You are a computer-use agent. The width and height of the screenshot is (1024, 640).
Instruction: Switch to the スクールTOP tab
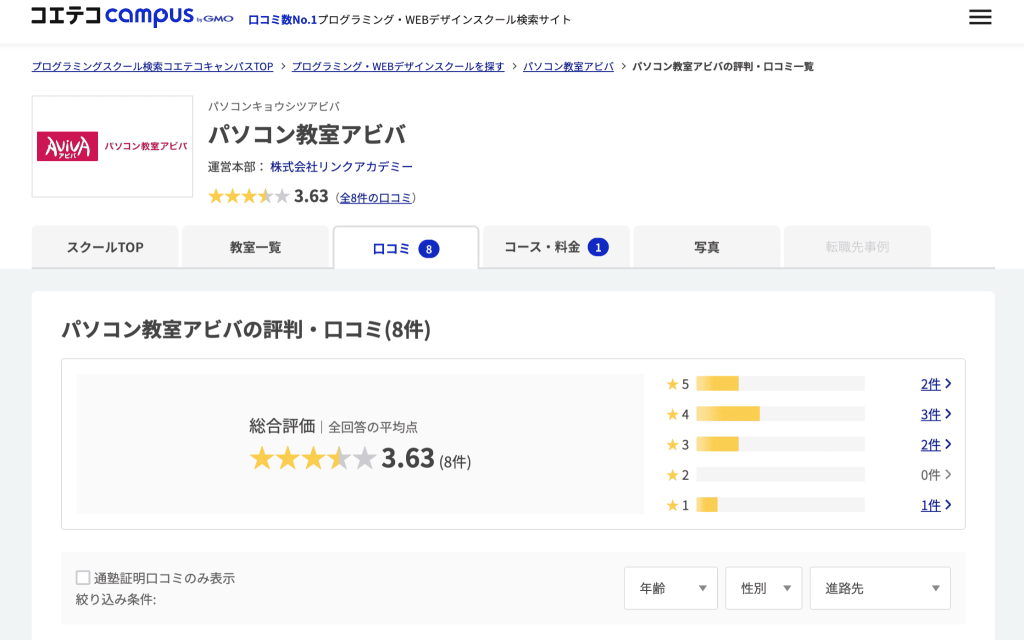[105, 247]
